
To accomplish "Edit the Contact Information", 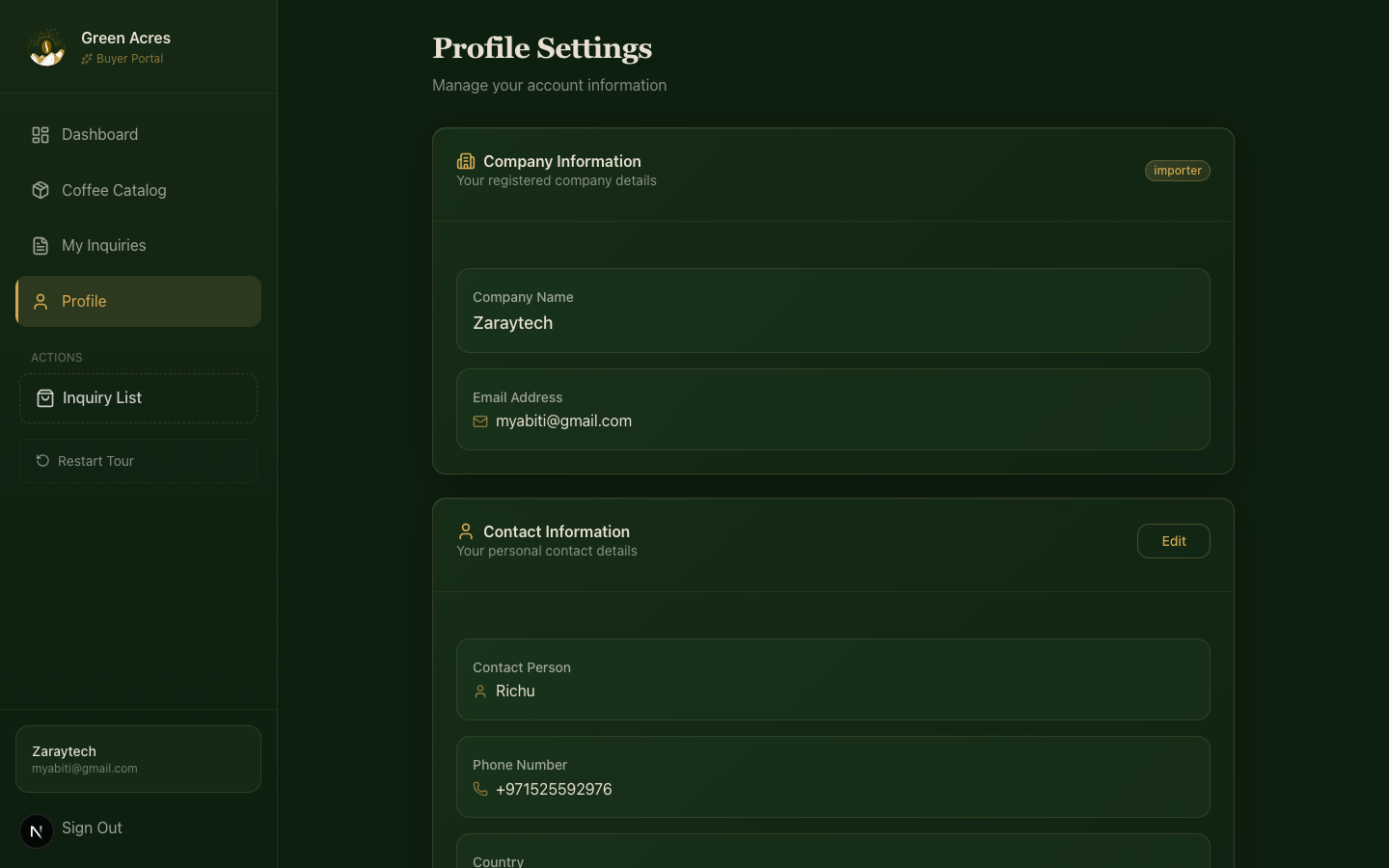I will pyautogui.click(x=1173, y=541).
